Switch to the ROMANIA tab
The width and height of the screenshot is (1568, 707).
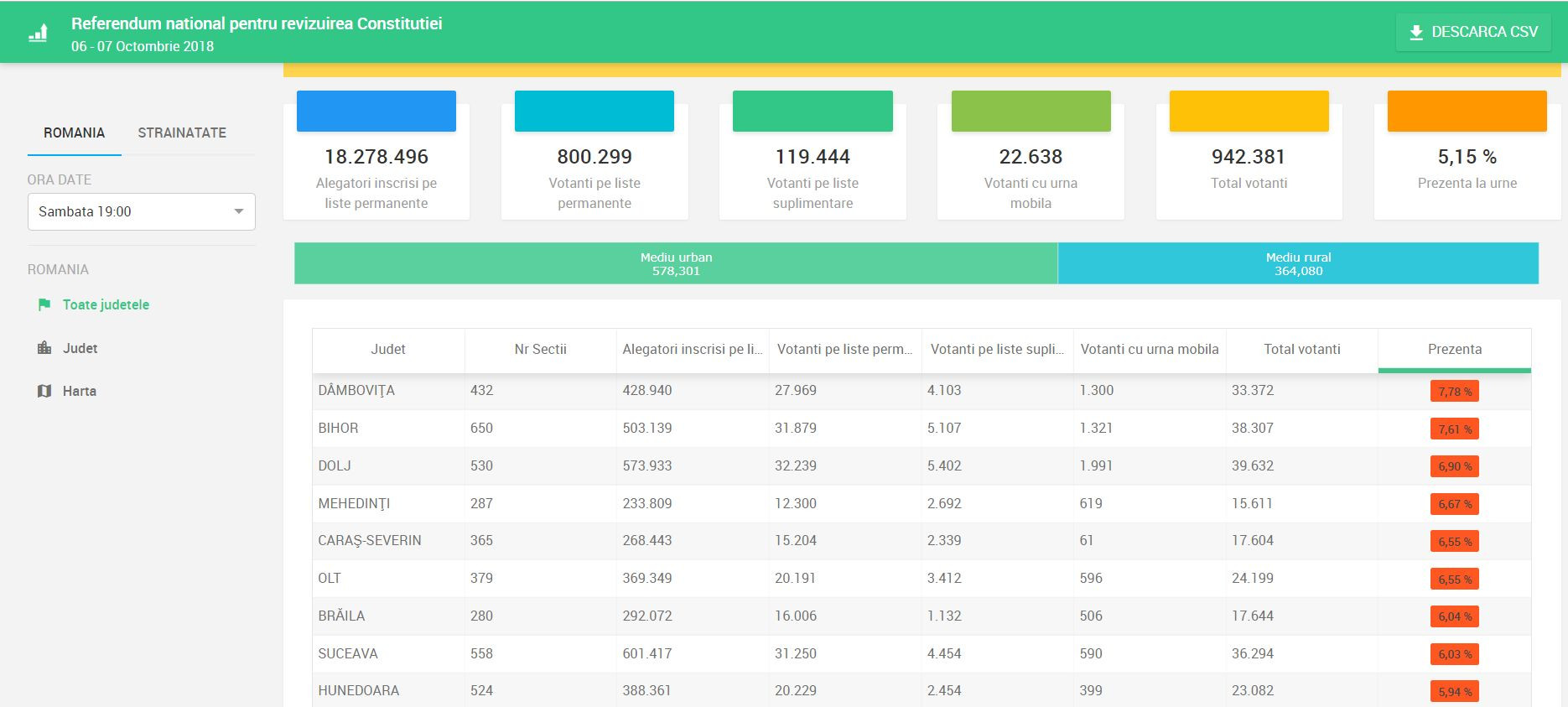coord(74,133)
